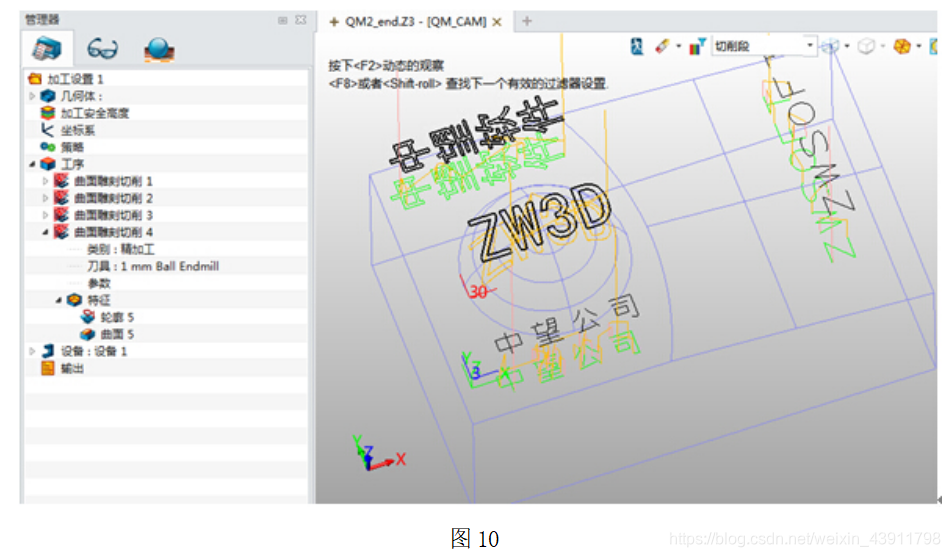Click the wireframe cube view icon
The height and width of the screenshot is (557, 950).
(831, 46)
